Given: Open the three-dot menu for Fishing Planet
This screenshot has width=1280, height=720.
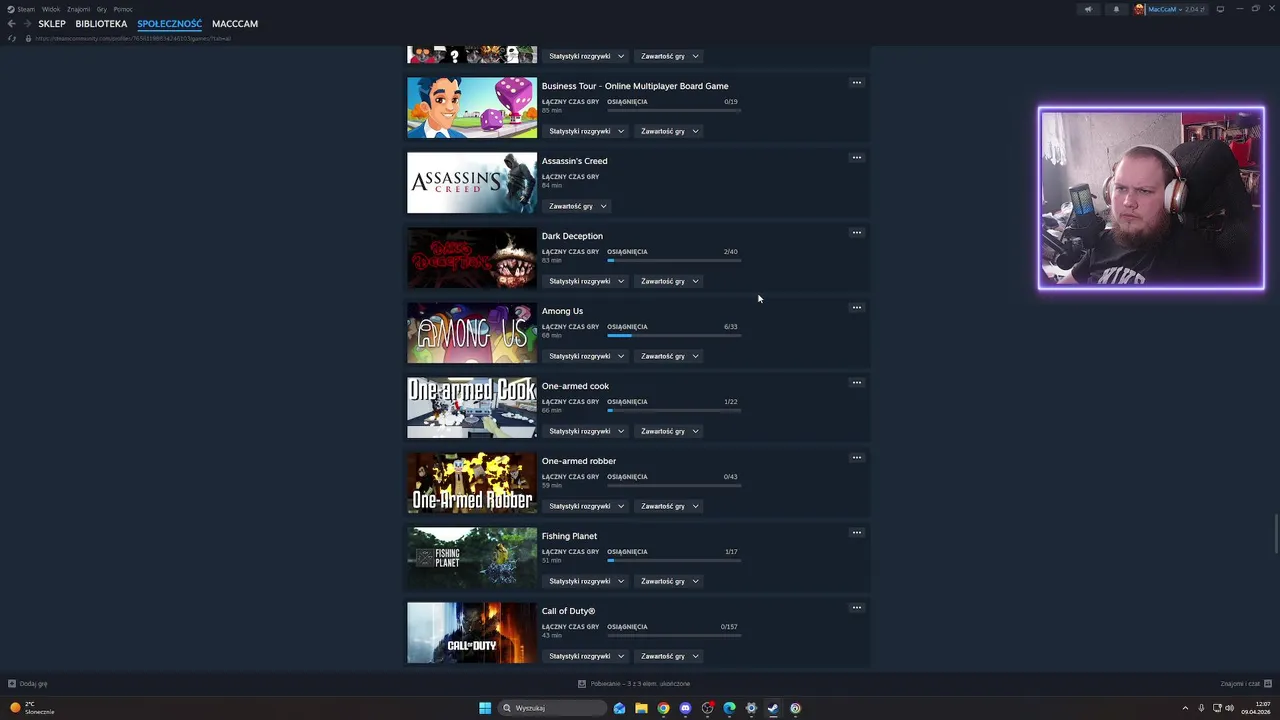Looking at the screenshot, I should click(x=856, y=533).
